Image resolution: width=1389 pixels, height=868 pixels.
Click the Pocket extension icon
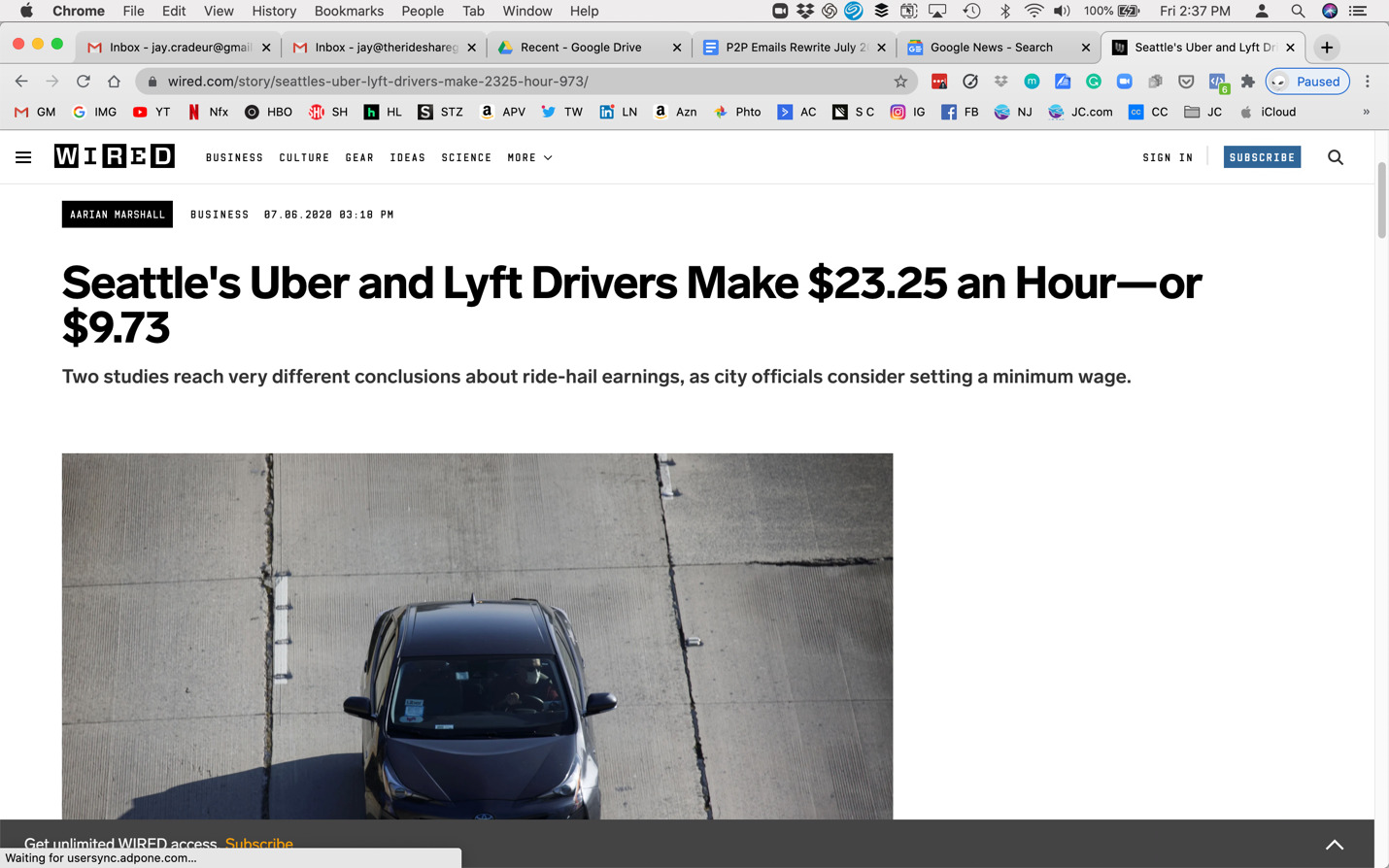(1186, 82)
